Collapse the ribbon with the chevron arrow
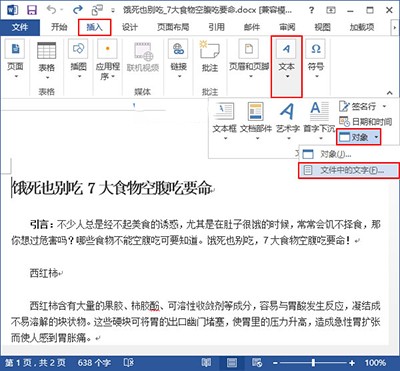 389,93
